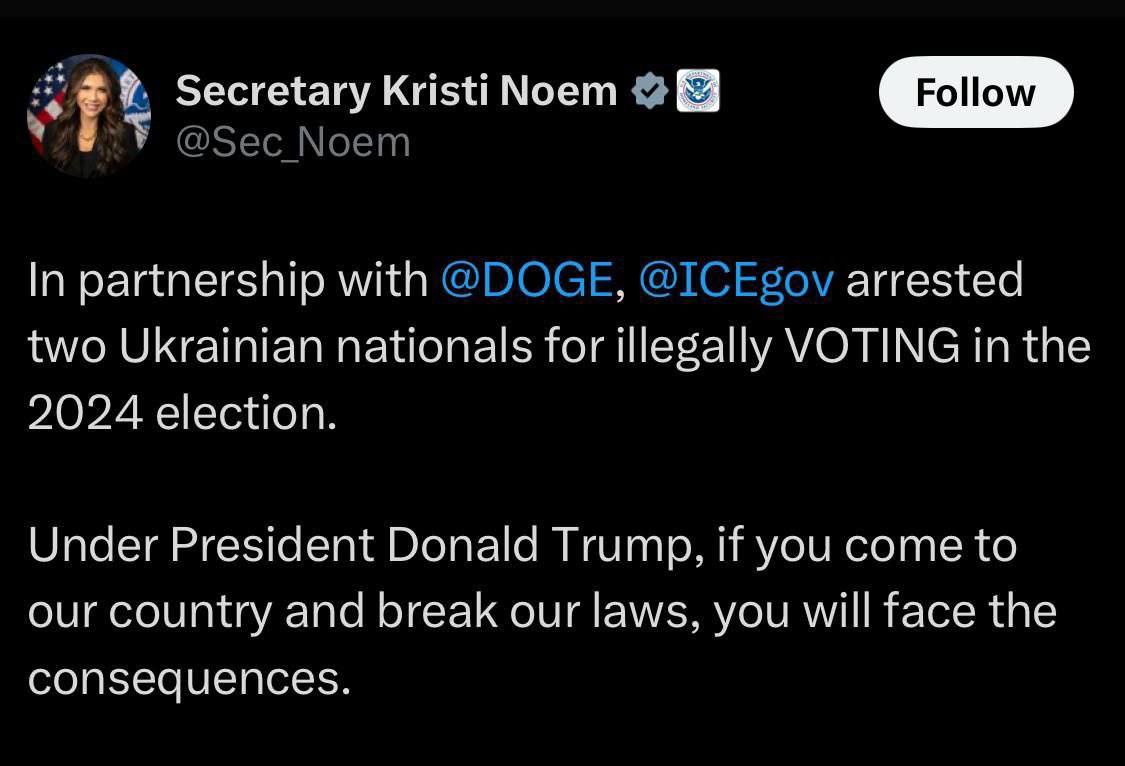This screenshot has height=766, width=1125.
Task: Click the words 'In partnership with'
Action: (x=228, y=281)
